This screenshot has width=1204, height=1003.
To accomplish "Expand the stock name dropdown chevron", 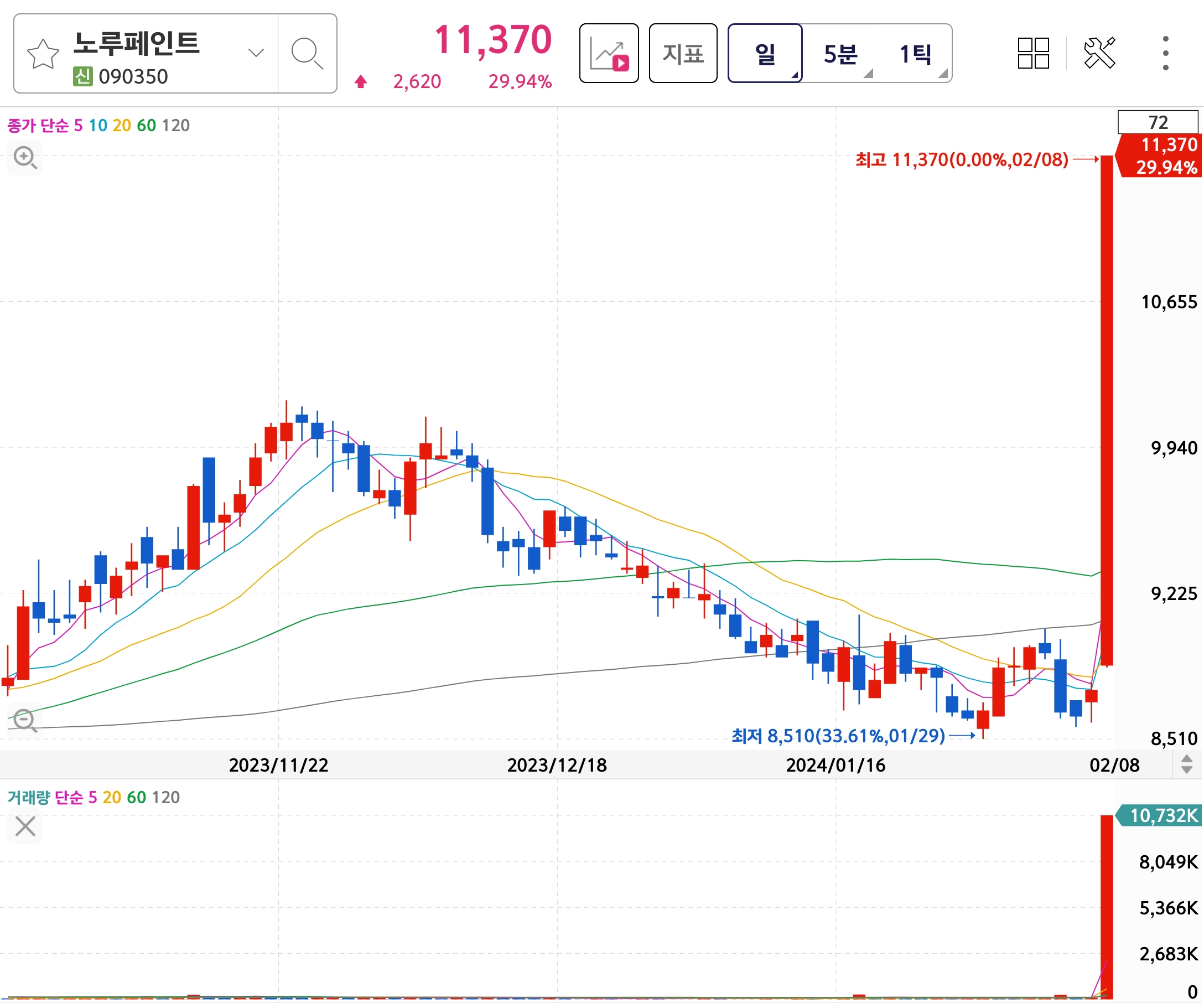I will point(256,53).
